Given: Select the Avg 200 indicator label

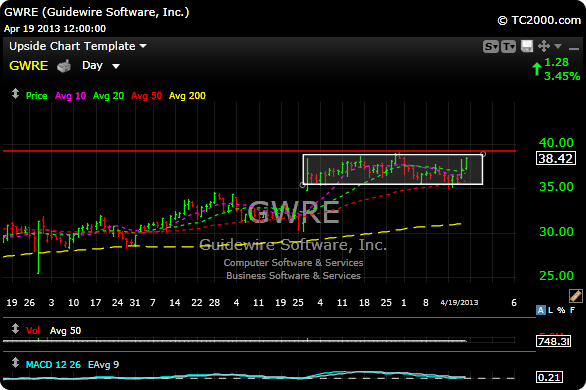Looking at the screenshot, I should coord(187,96).
